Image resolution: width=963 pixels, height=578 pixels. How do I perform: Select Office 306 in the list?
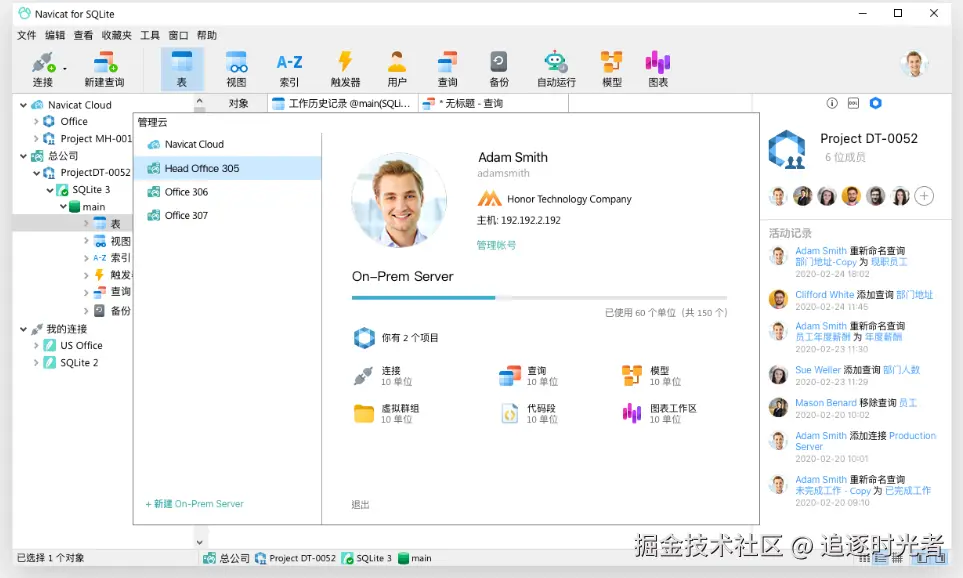pos(227,192)
